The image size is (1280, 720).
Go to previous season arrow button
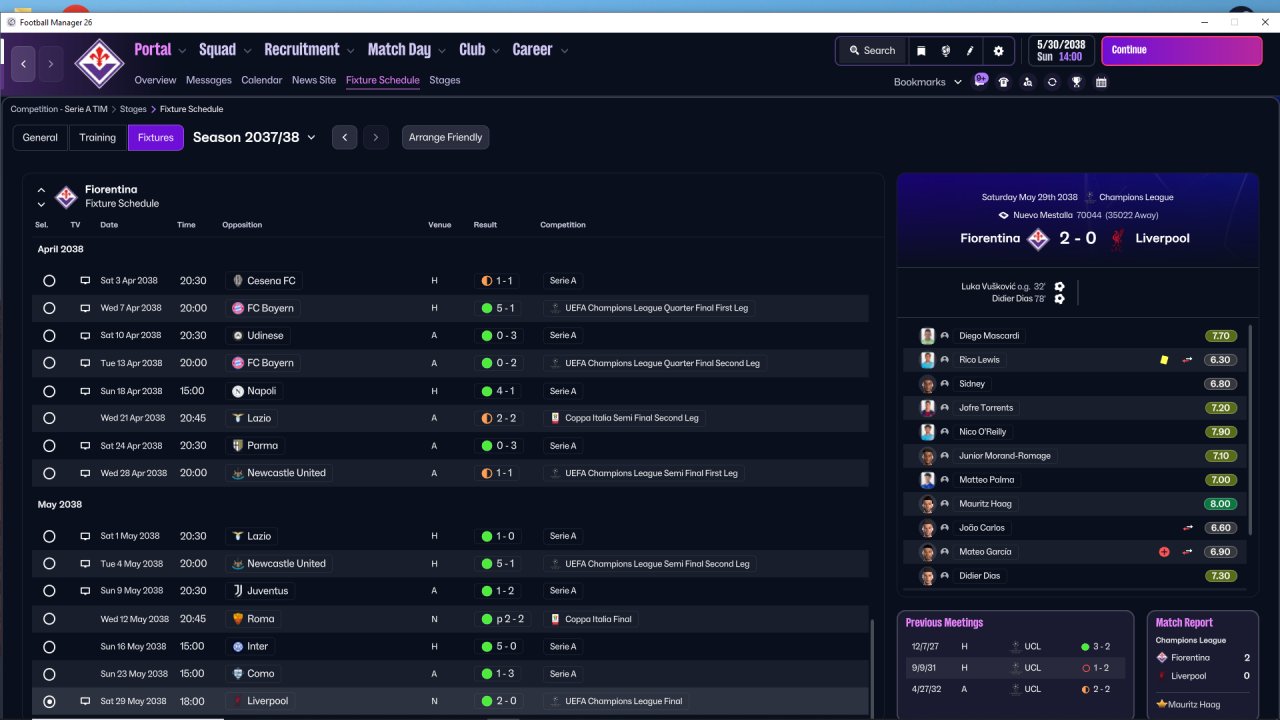(344, 137)
